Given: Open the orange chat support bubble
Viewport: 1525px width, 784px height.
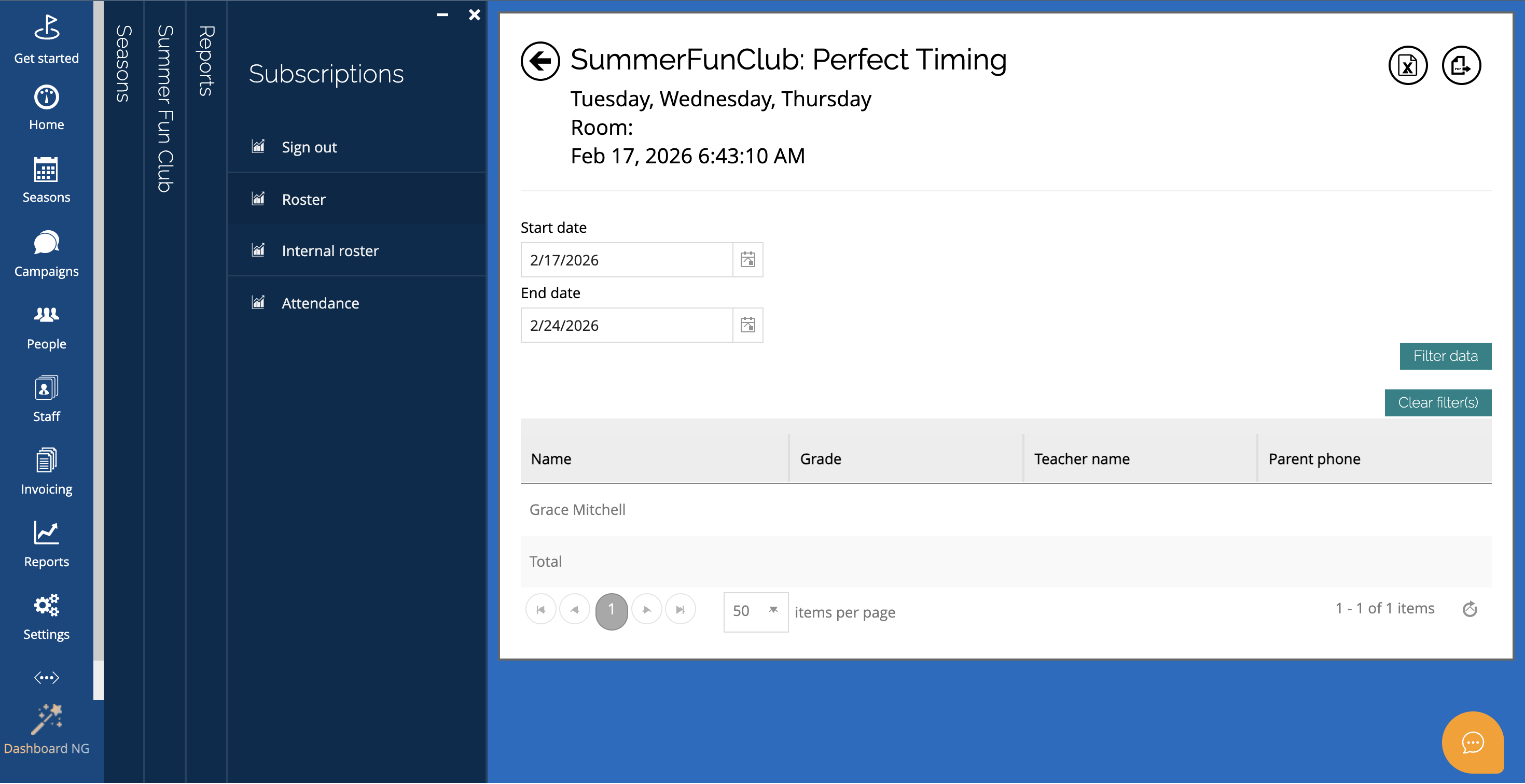Looking at the screenshot, I should (1472, 742).
